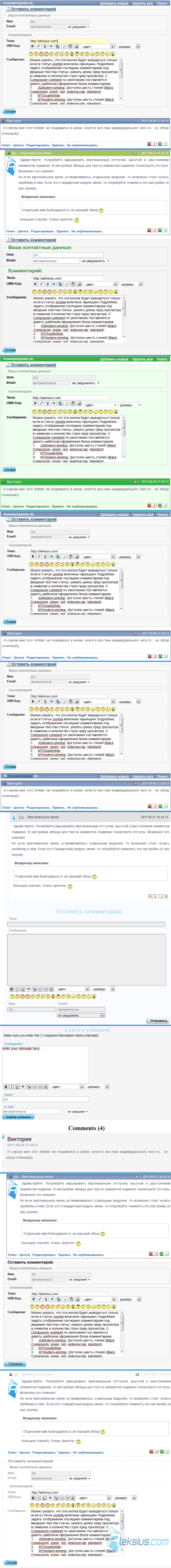Click Email field in gray Оставить комментарий form
The image size is (171, 1568).
coord(81,1009)
